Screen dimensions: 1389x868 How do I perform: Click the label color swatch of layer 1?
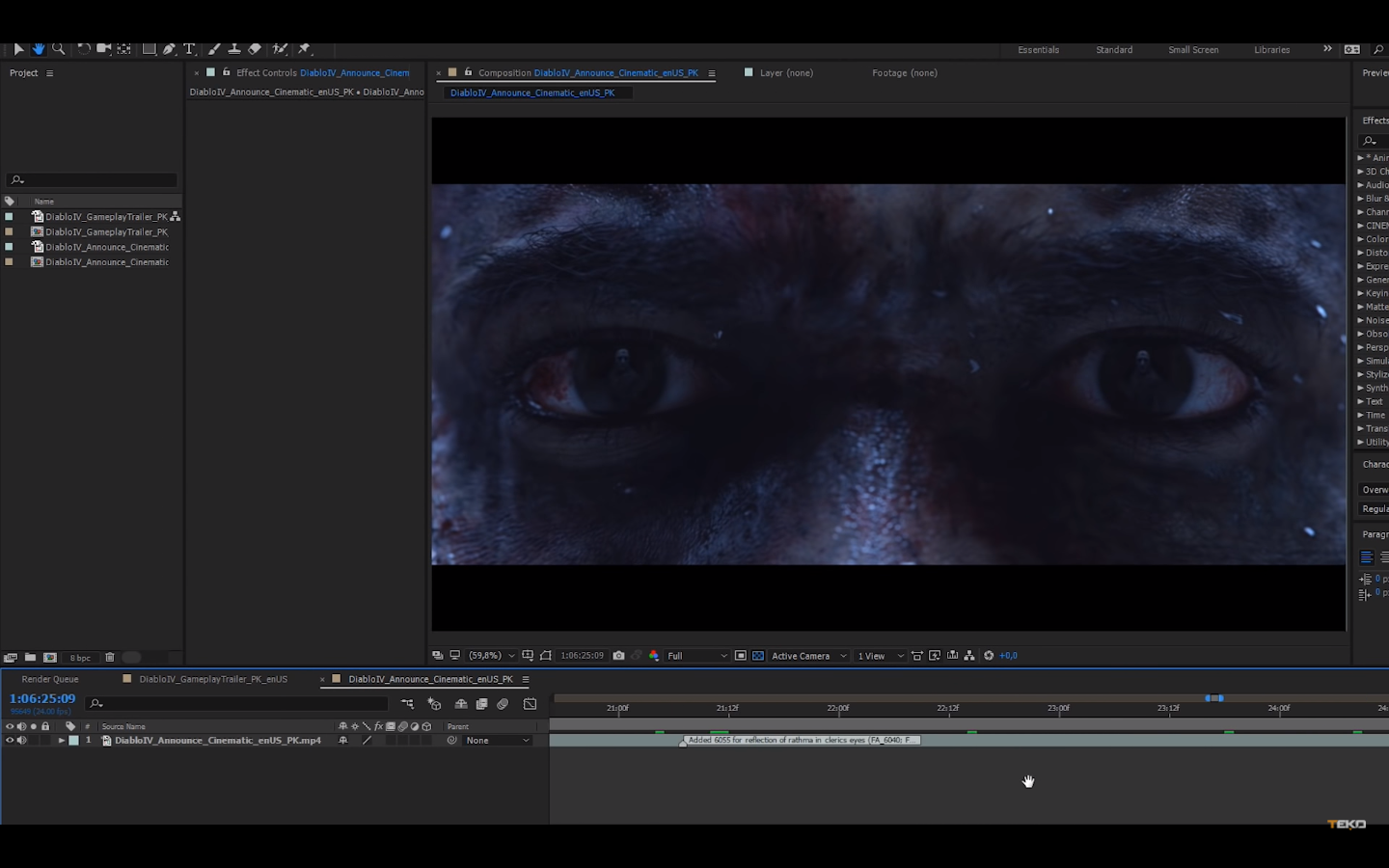73,741
